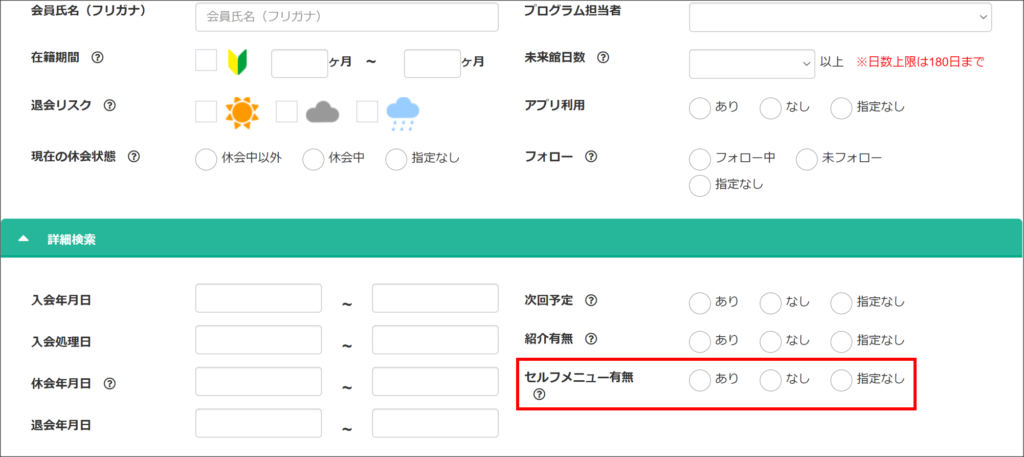Image resolution: width=1024 pixels, height=457 pixels.
Task: Select なし for アプリ利用
Action: (x=770, y=107)
